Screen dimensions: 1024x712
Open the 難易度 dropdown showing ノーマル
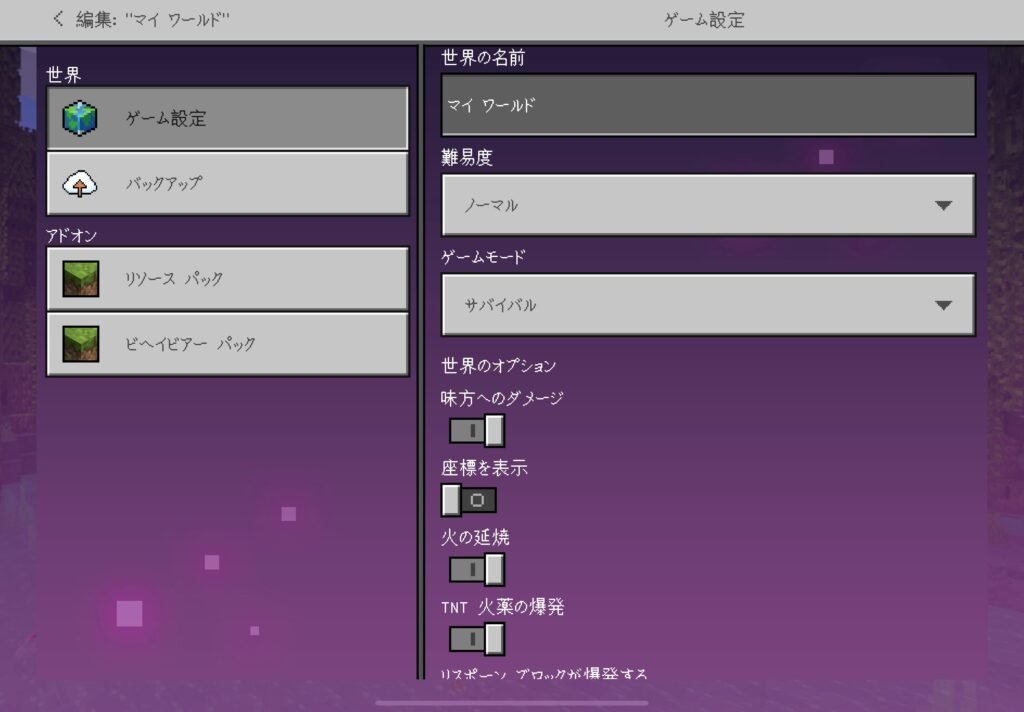709,205
